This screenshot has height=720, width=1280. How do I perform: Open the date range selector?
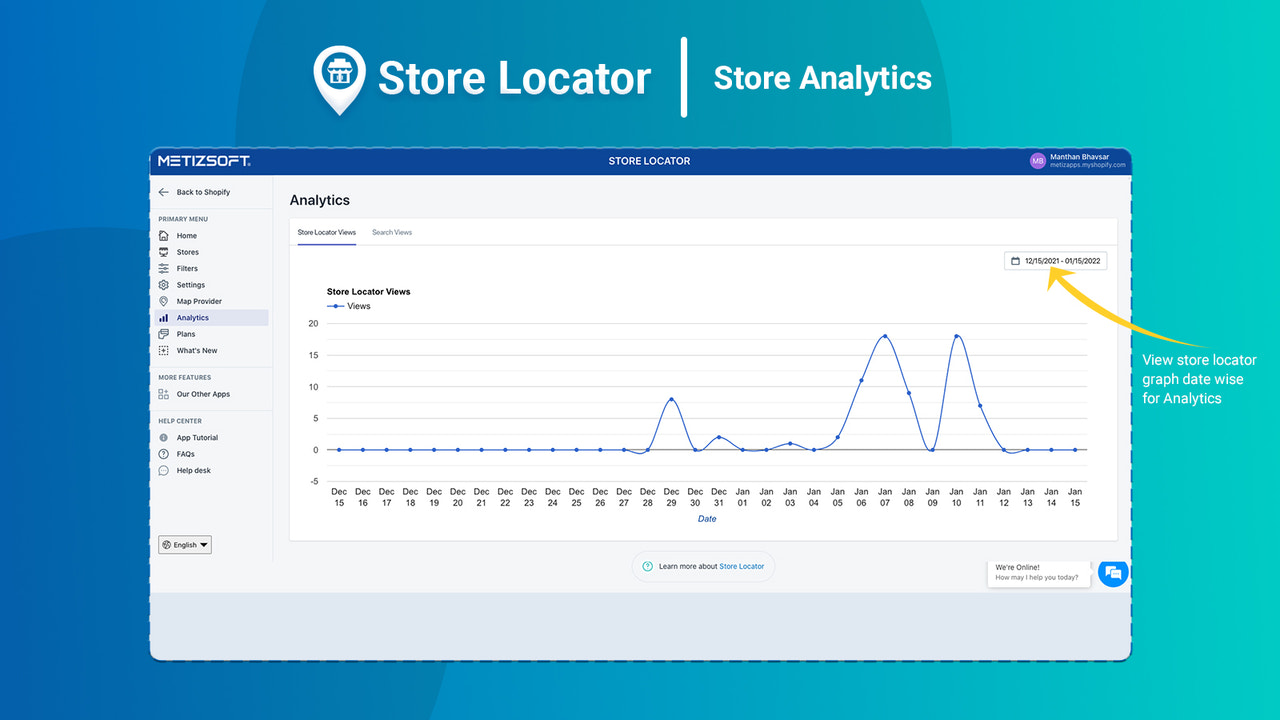click(1055, 260)
